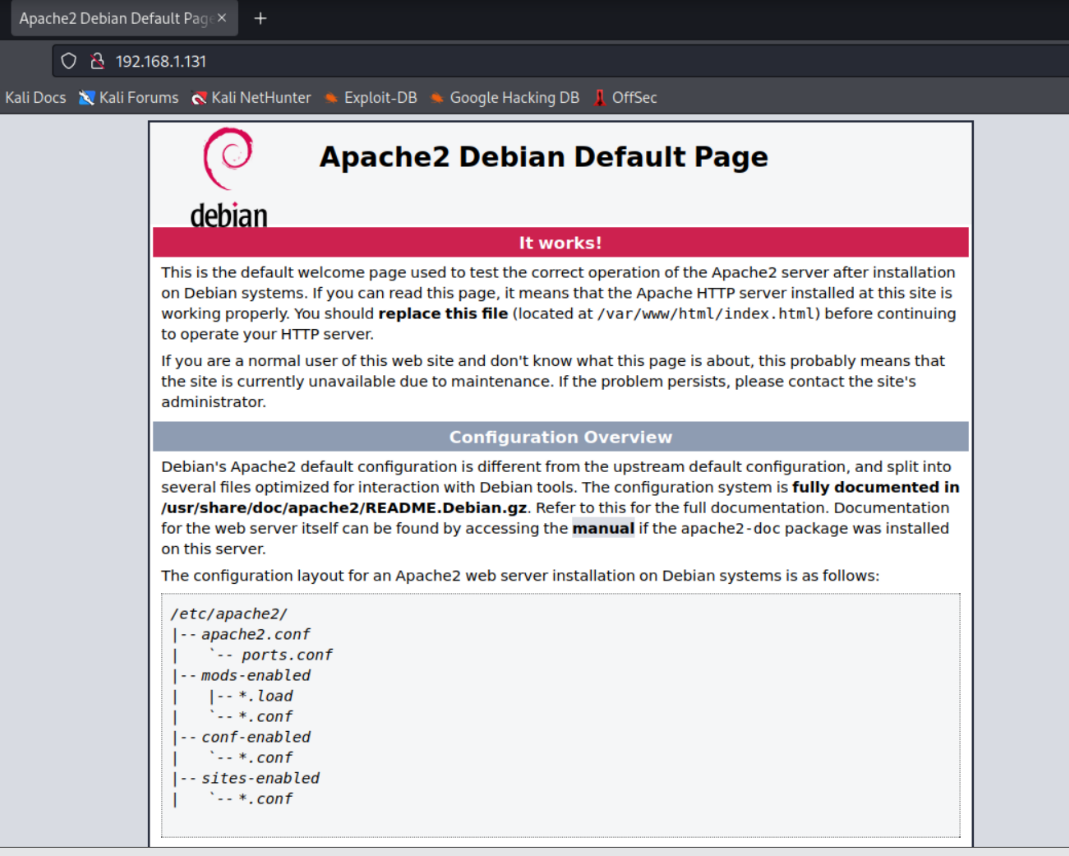Viewport: 1069px width, 856px height.
Task: Open the Kali NetHunter bookmark
Action: pos(251,97)
